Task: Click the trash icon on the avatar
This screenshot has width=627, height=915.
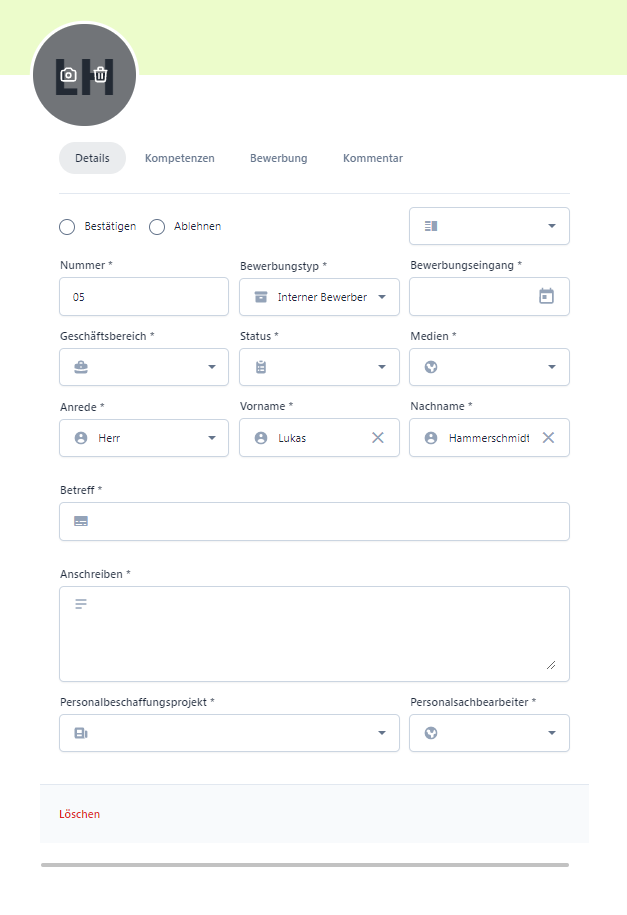Action: 100,75
